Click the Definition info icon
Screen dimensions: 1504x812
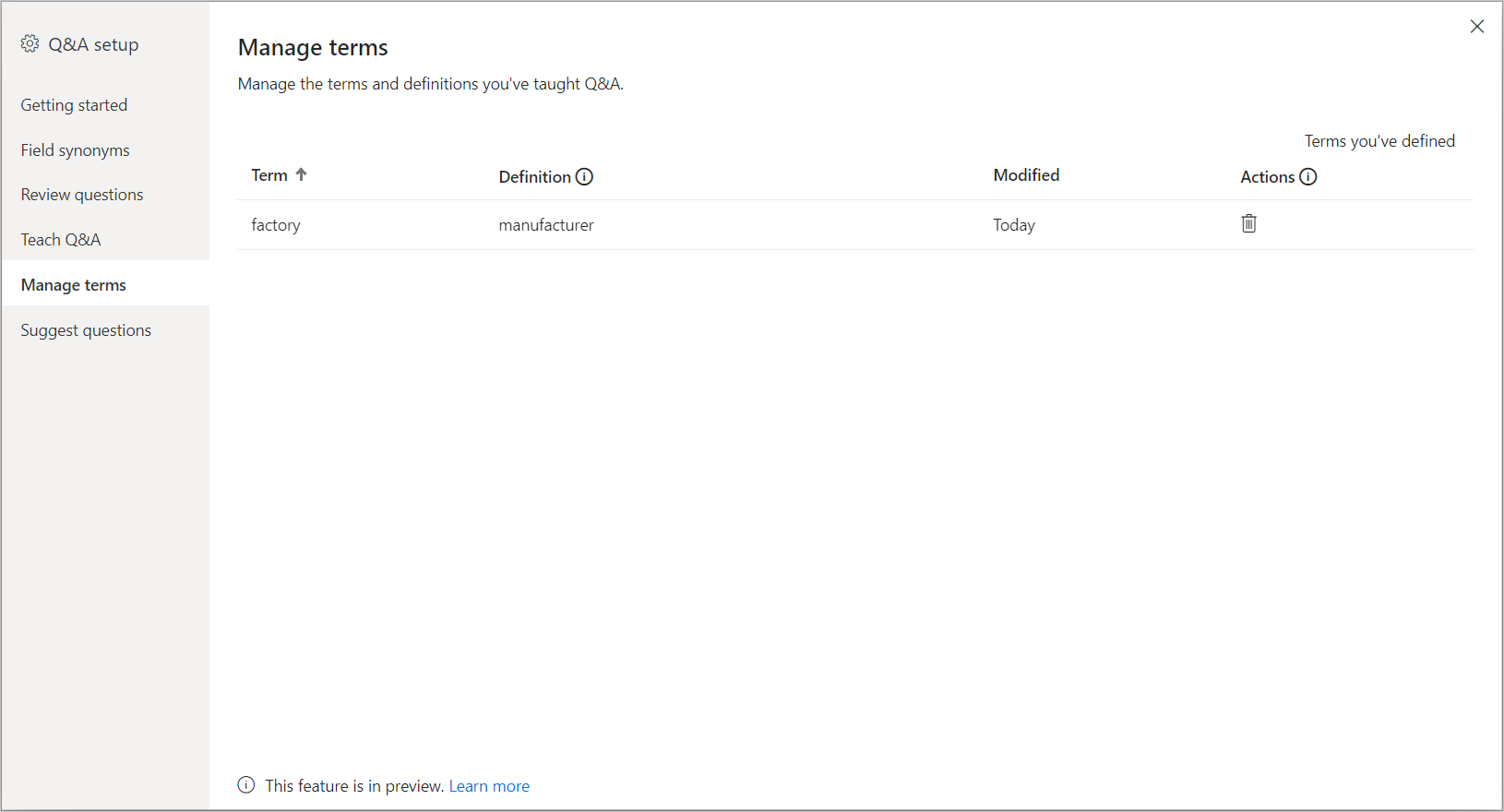pyautogui.click(x=584, y=176)
